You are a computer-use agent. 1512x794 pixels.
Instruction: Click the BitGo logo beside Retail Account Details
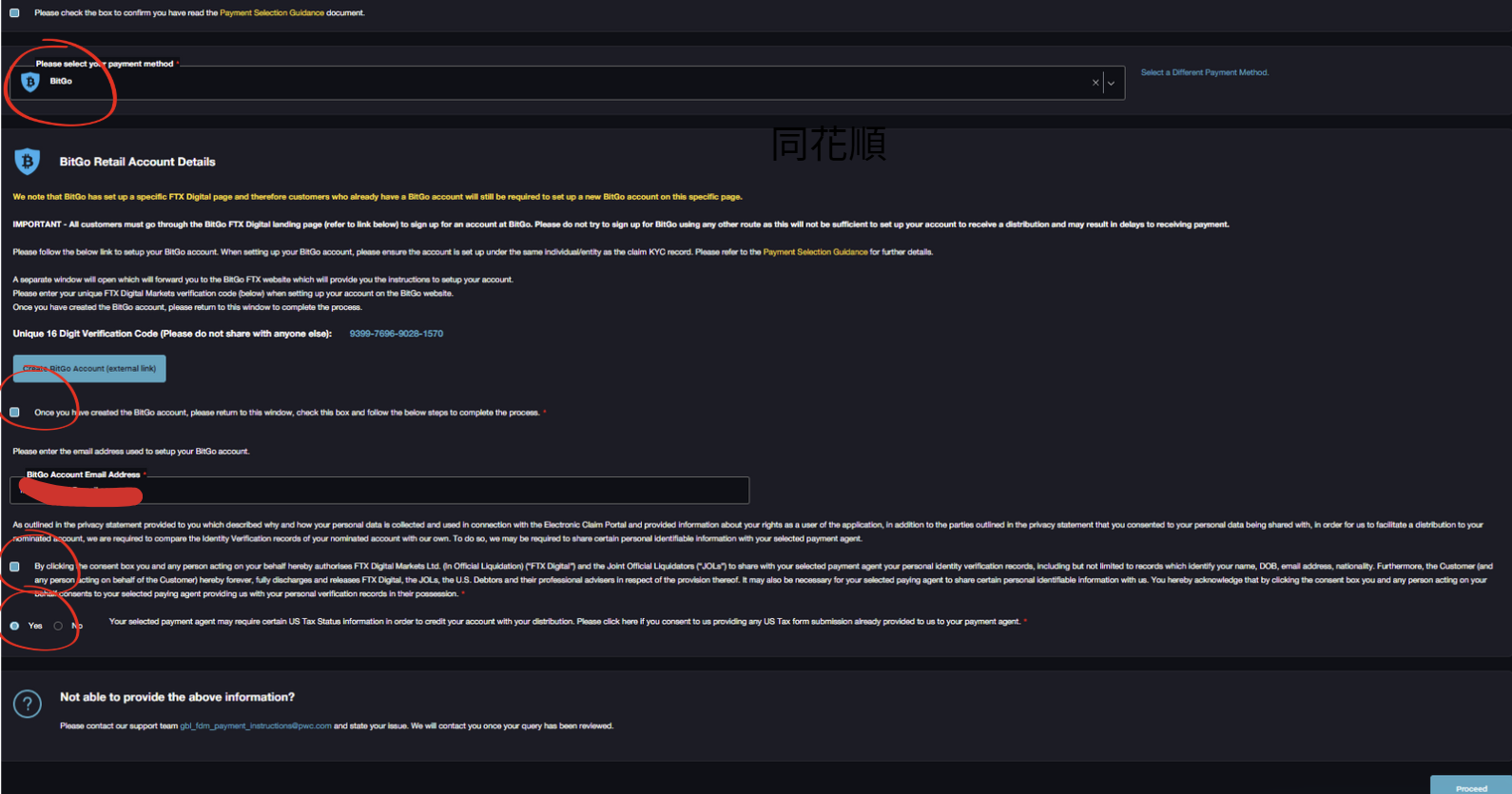28,162
